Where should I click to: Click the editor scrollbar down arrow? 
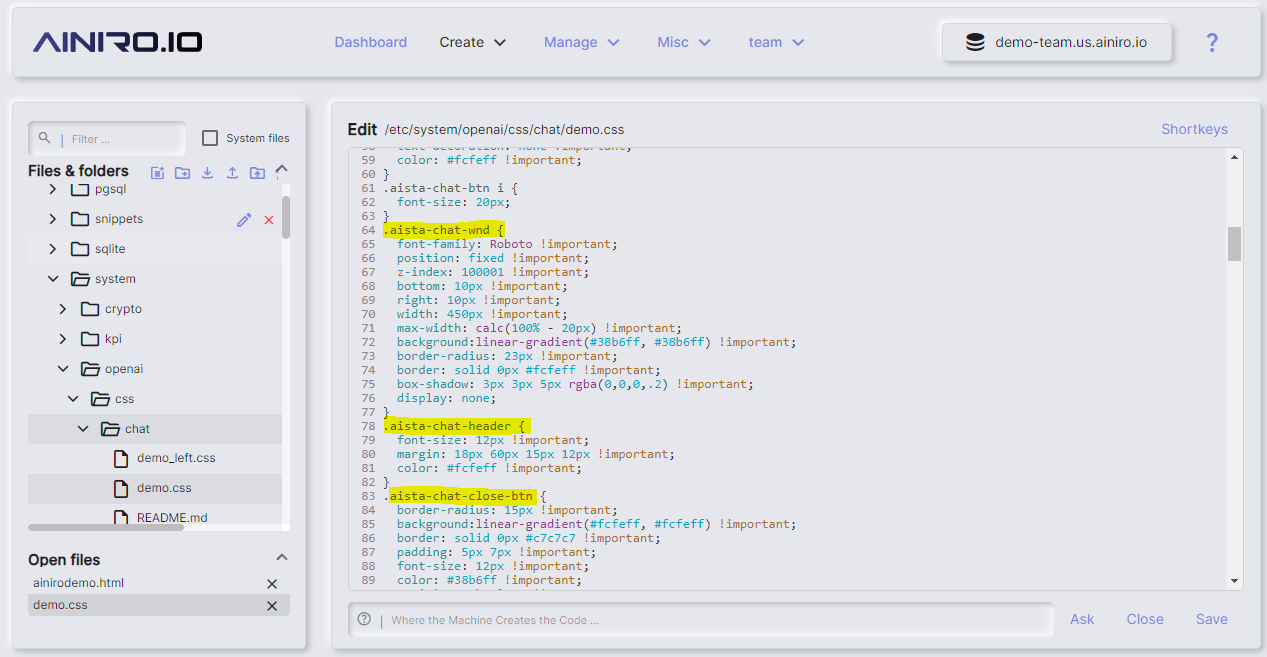pos(1235,581)
